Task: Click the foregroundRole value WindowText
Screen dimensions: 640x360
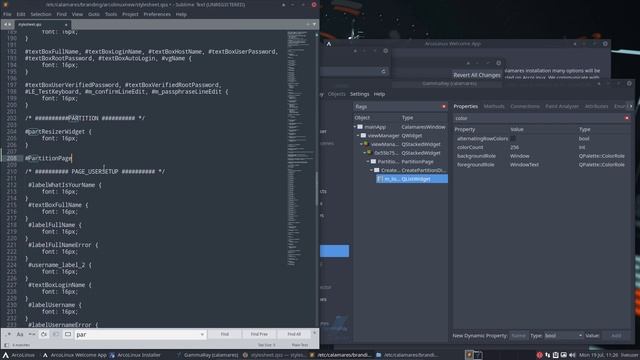Action: 524,164
